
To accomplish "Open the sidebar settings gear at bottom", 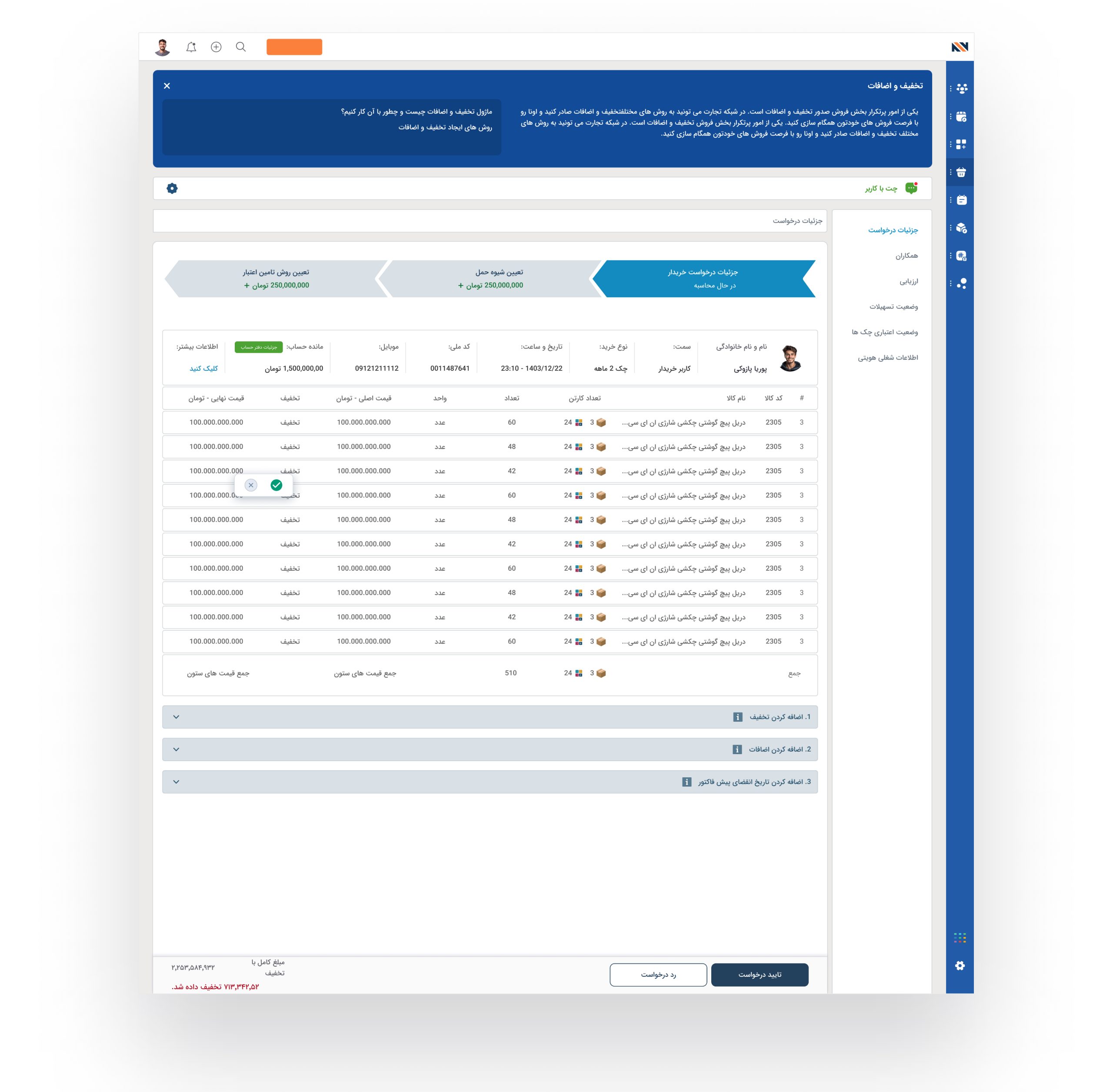I will (960, 966).
